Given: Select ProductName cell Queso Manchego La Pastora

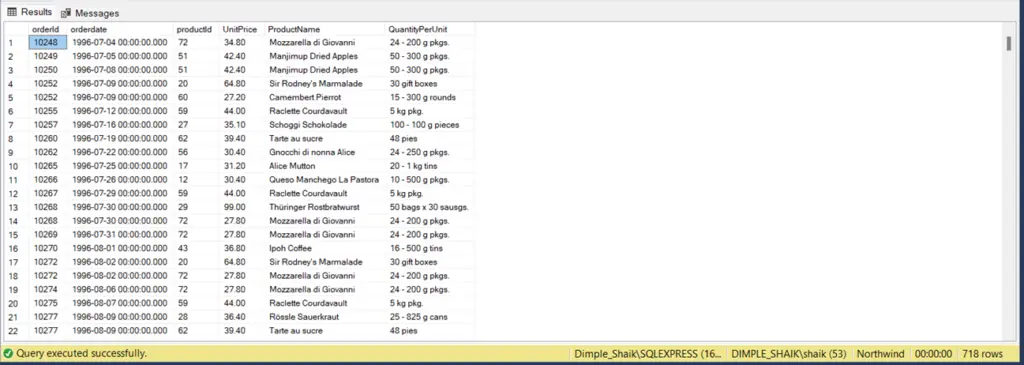Looking at the screenshot, I should [x=325, y=180].
